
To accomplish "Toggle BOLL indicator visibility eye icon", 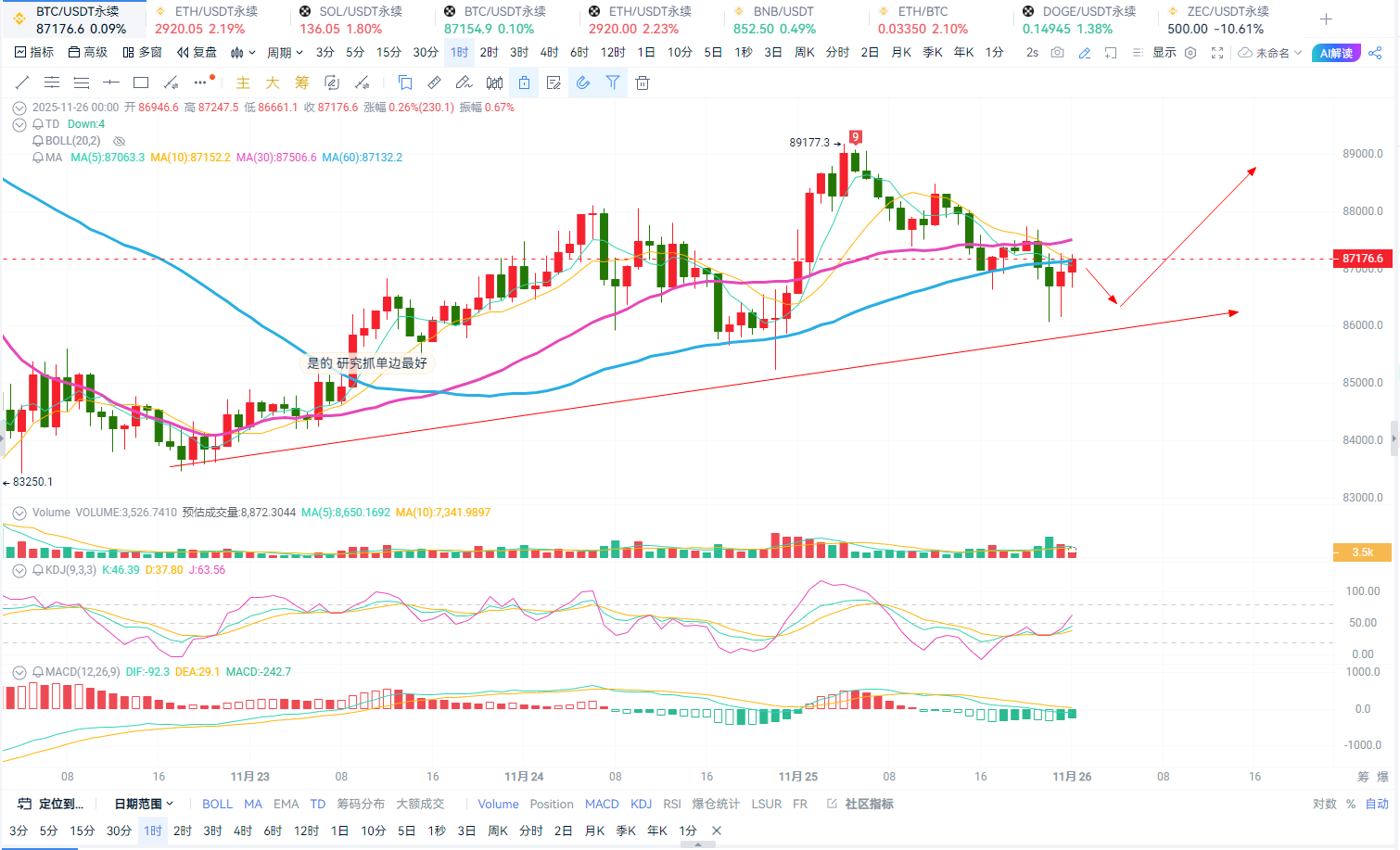I will 119,141.
